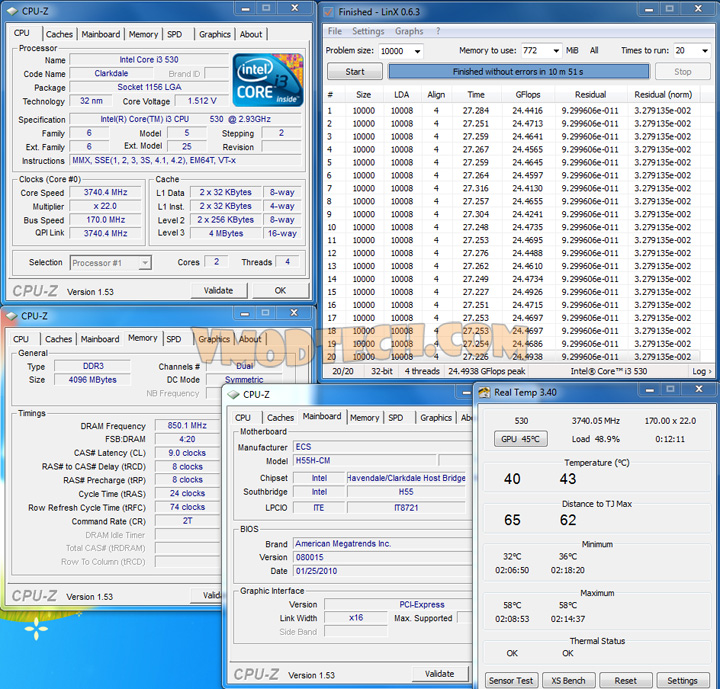This screenshot has height=689, width=720.
Task: Switch to the Caches tab in top CPU-Z window
Action: tap(60, 34)
